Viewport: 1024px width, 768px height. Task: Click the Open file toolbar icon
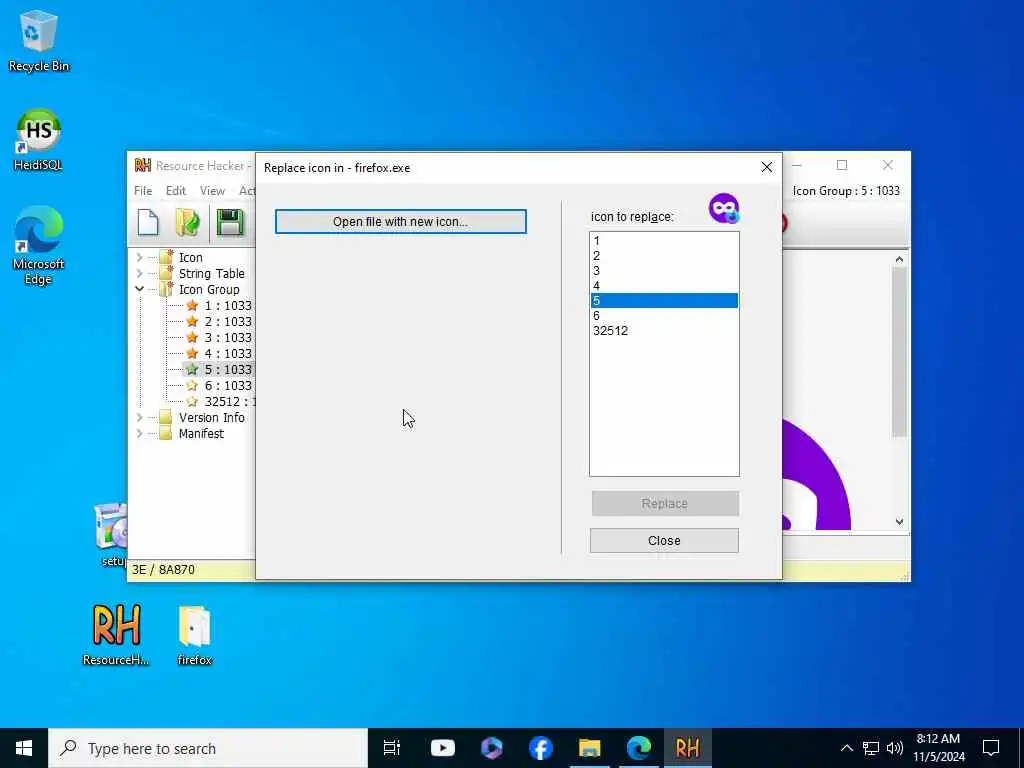(188, 223)
